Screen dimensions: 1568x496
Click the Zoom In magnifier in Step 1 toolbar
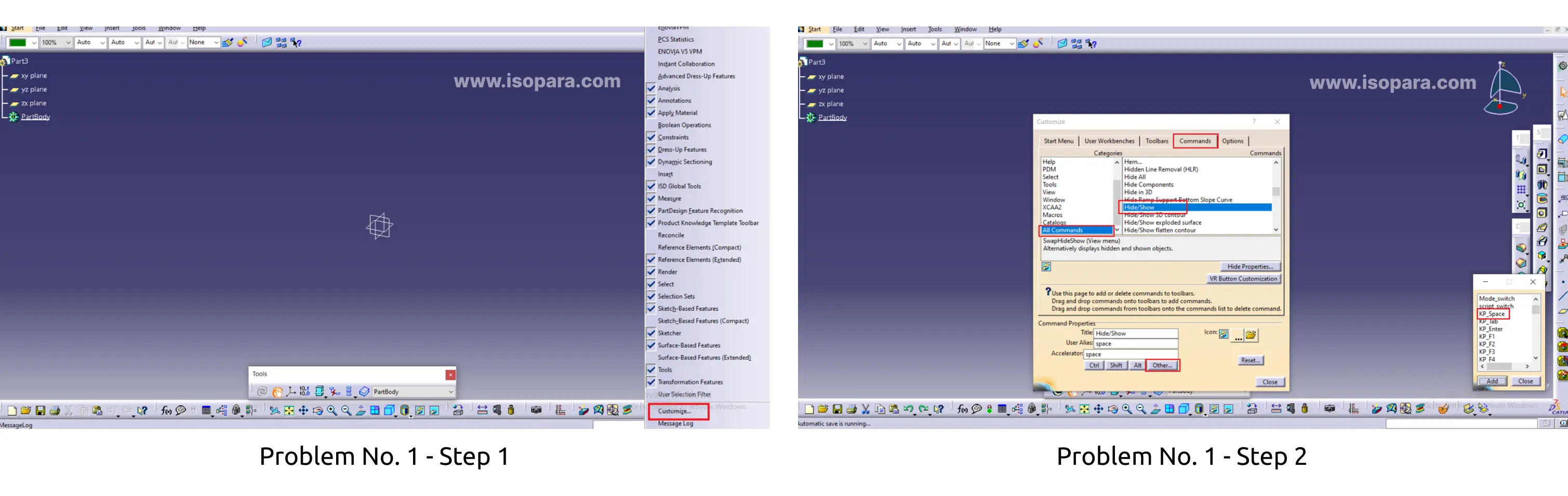(x=332, y=411)
